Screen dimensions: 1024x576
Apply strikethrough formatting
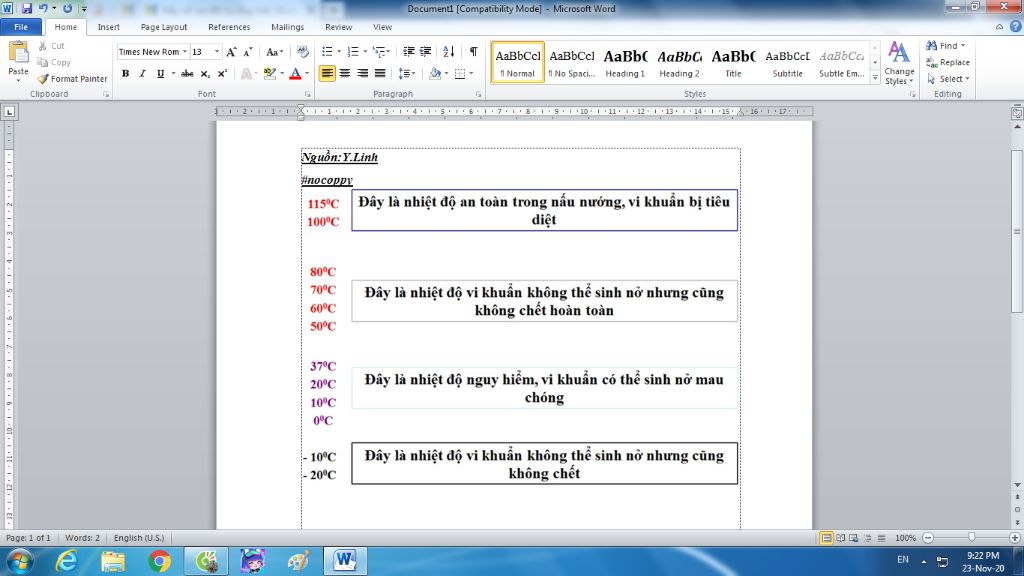click(188, 74)
